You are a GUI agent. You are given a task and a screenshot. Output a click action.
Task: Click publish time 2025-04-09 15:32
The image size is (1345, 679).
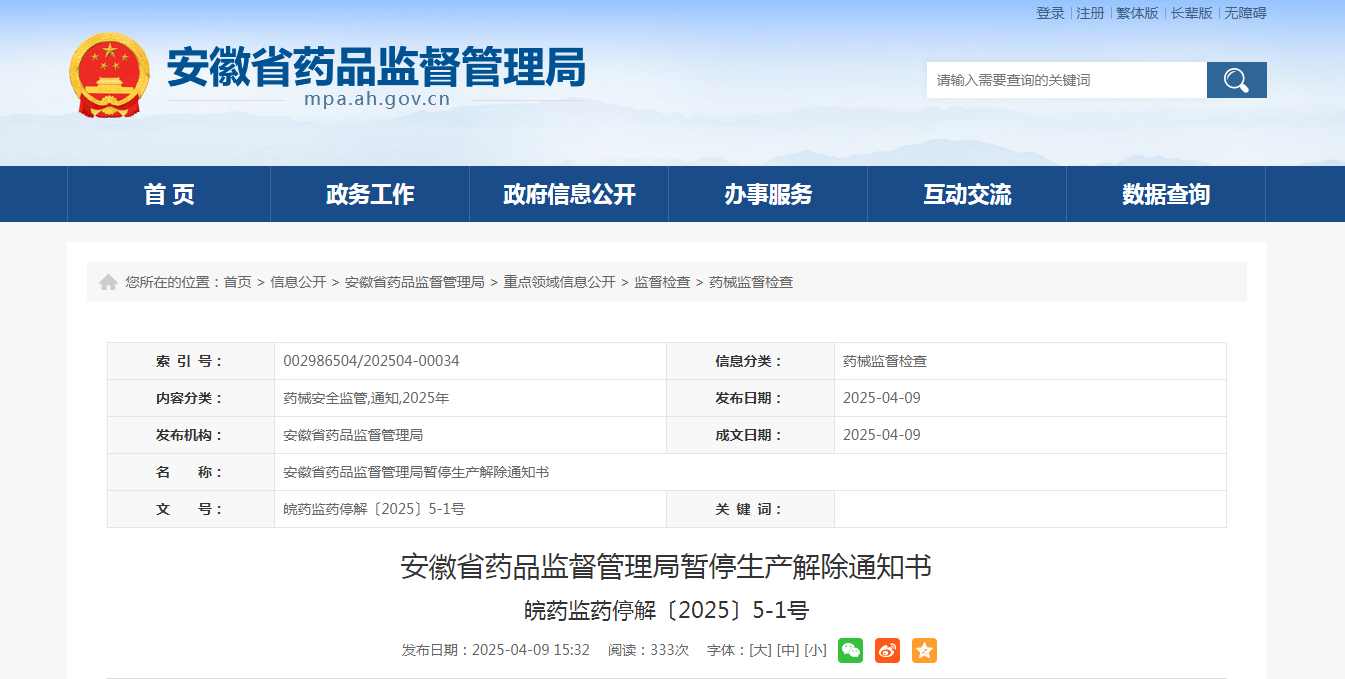pyautogui.click(x=531, y=650)
